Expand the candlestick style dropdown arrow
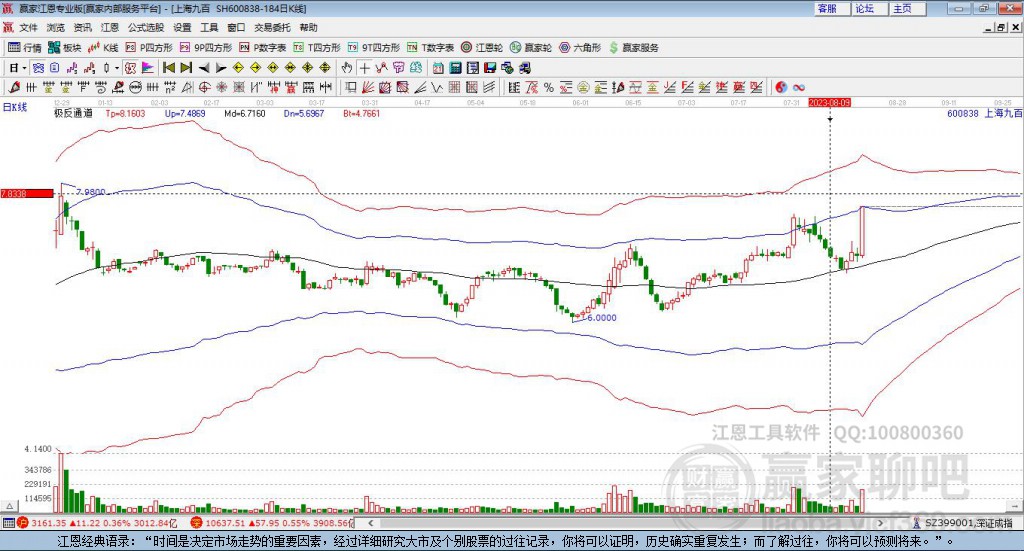Viewport: 1024px width, 551px height. (x=117, y=68)
